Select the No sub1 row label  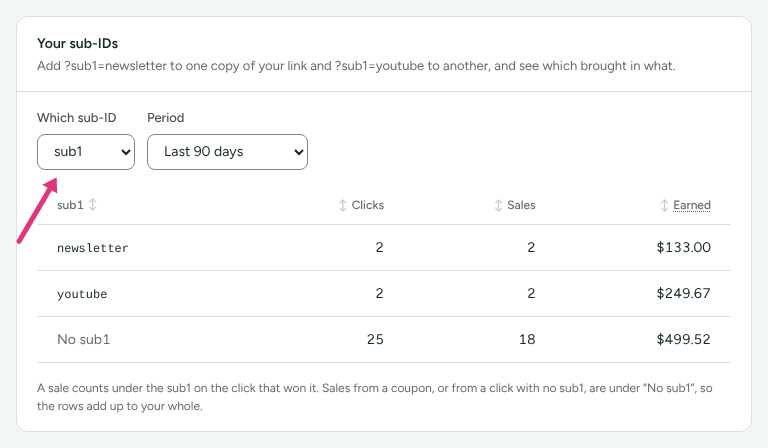point(84,339)
